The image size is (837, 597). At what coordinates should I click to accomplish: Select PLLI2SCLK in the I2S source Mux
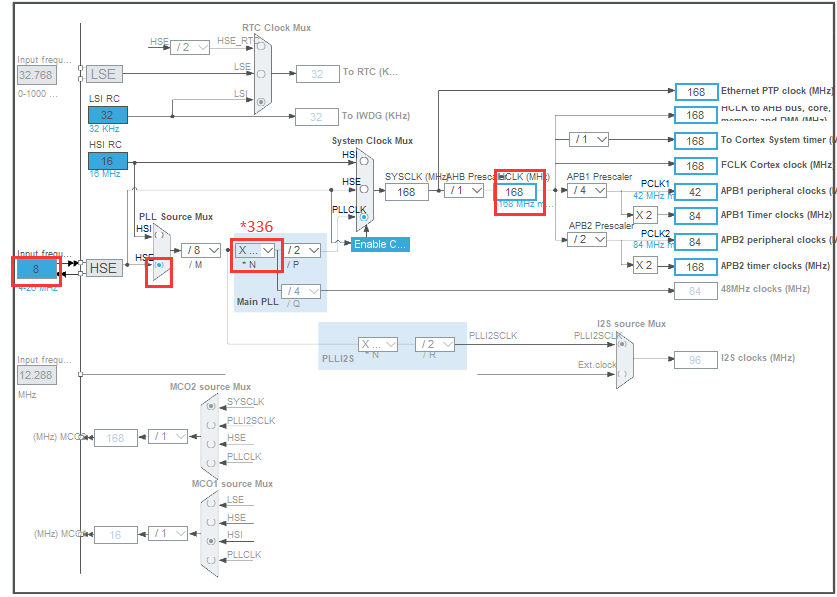[622, 344]
